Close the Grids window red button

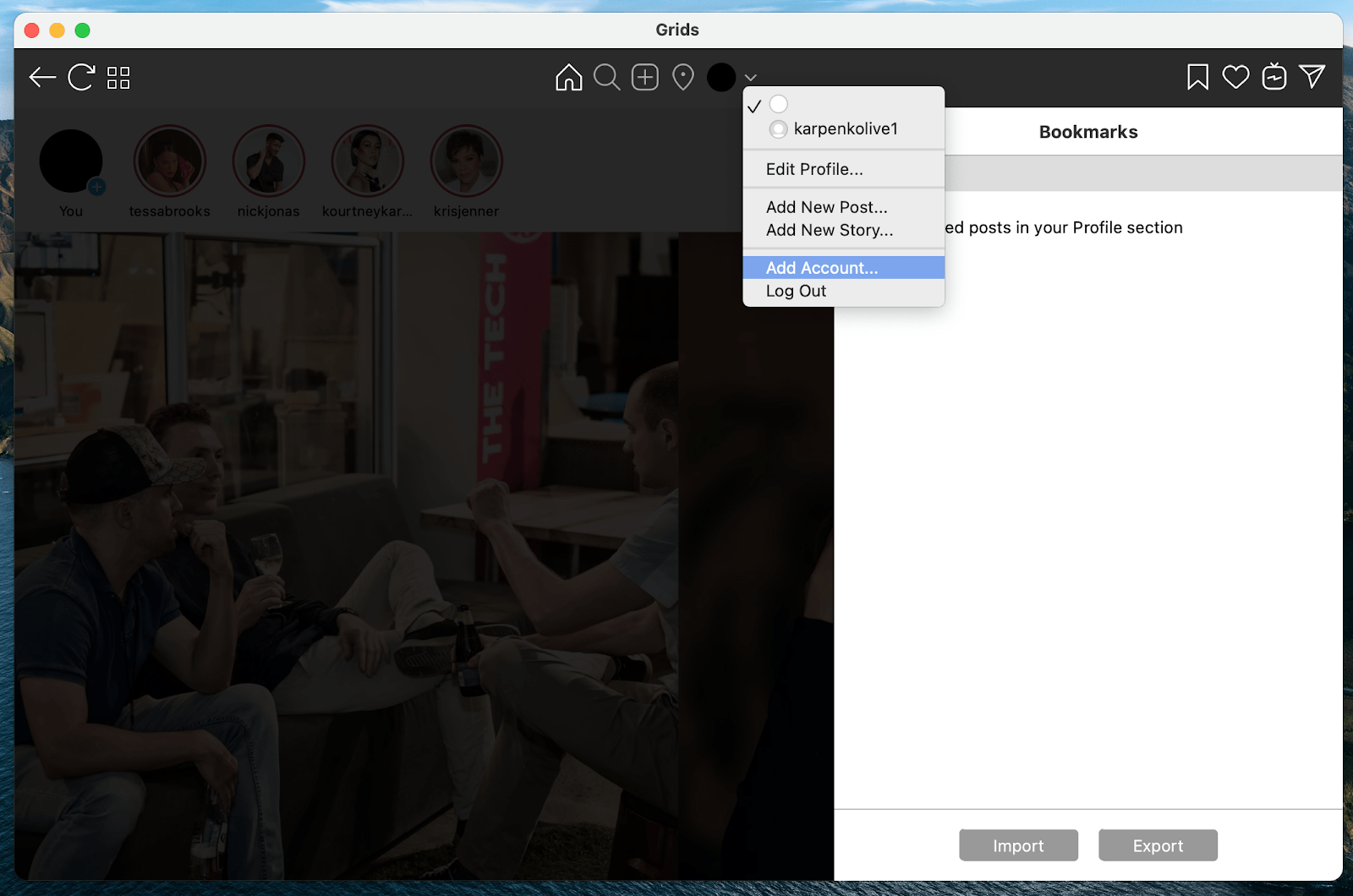32,30
